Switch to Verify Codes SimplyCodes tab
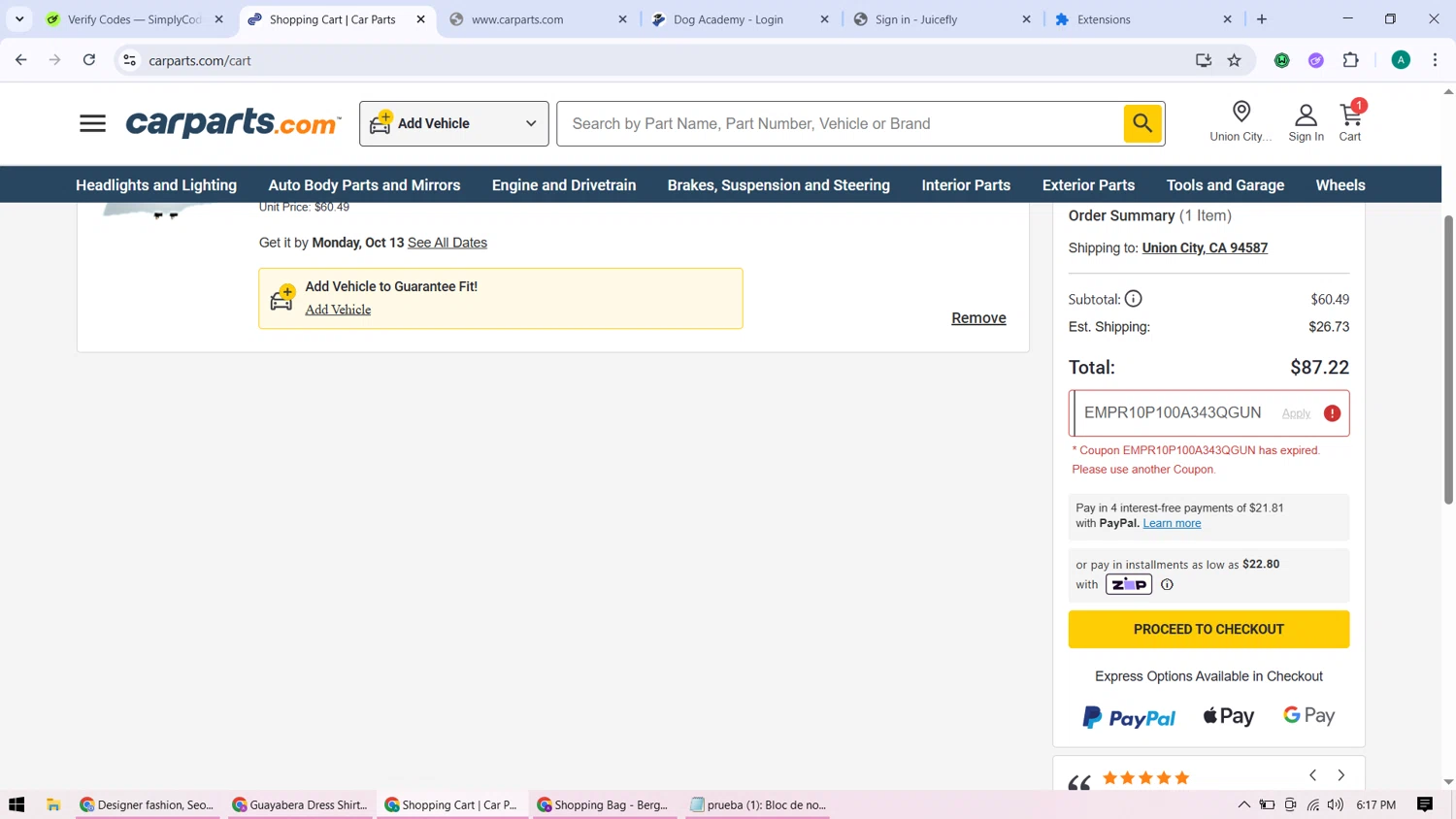This screenshot has height=819, width=1456. pyautogui.click(x=134, y=19)
